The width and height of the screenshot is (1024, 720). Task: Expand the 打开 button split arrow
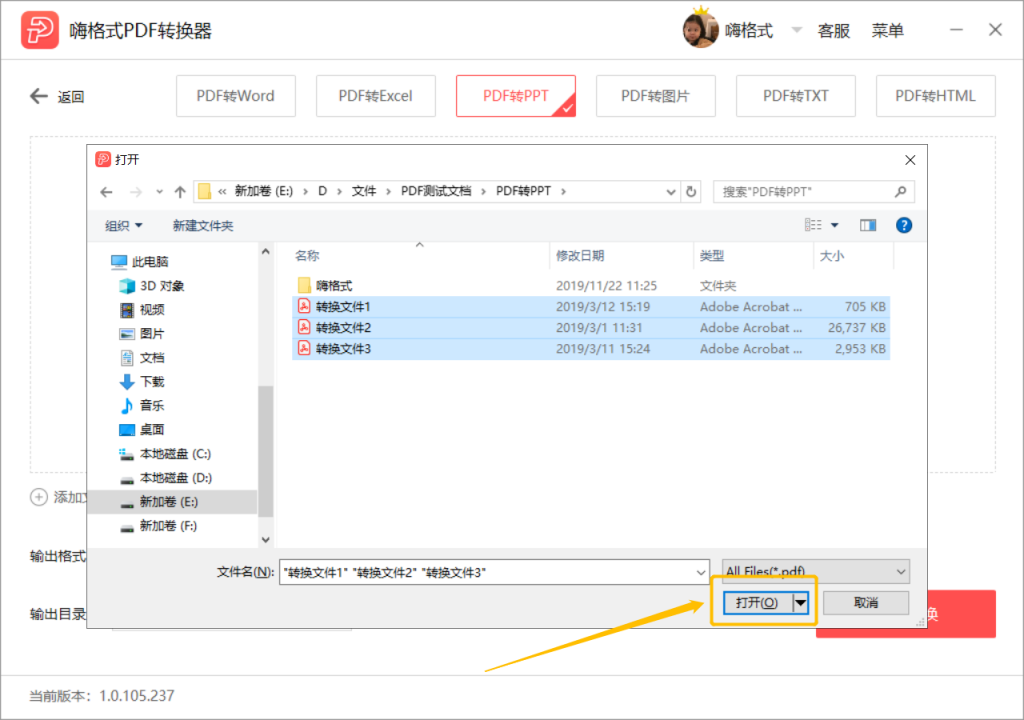(801, 602)
